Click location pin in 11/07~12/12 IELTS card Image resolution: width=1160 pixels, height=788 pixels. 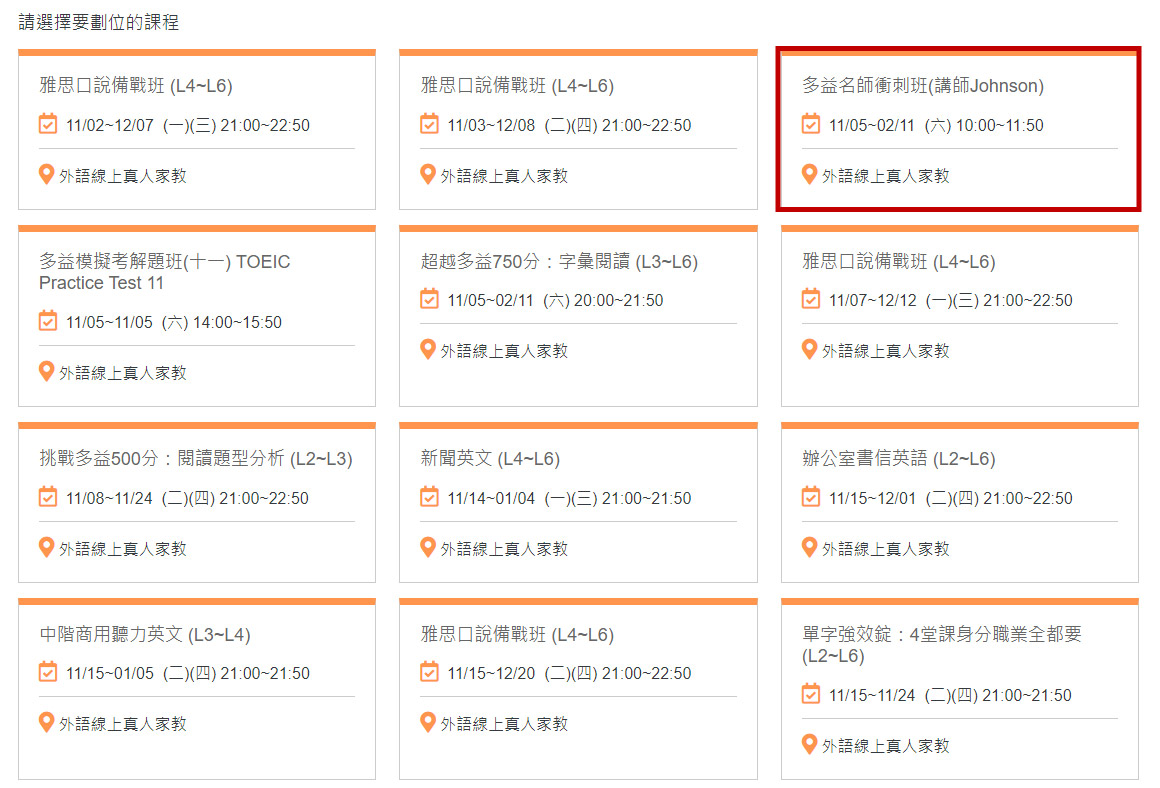click(809, 349)
